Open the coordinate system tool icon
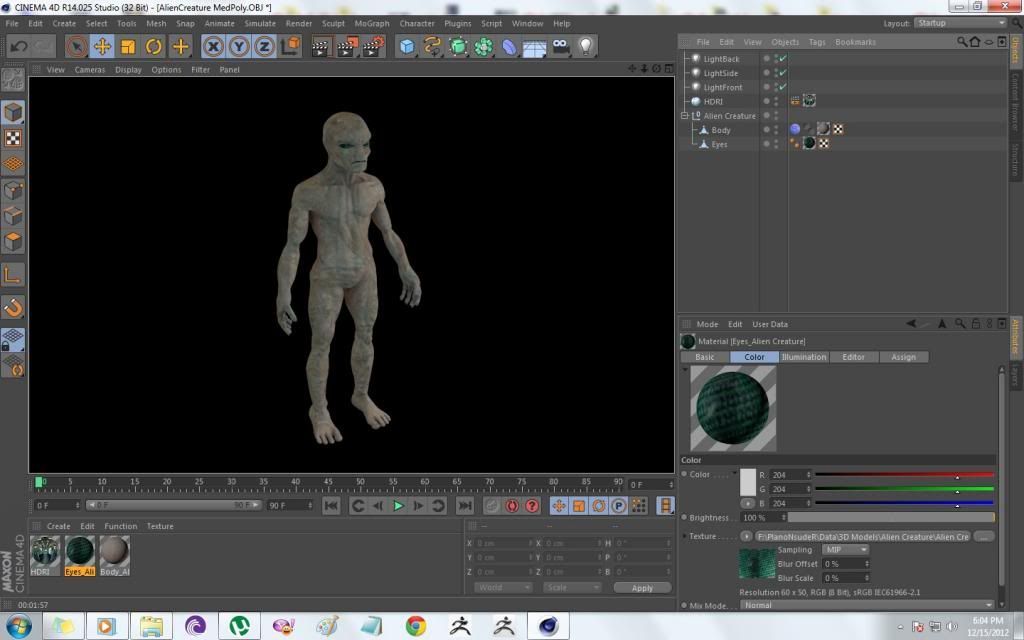Image resolution: width=1024 pixels, height=640 pixels. [x=291, y=46]
